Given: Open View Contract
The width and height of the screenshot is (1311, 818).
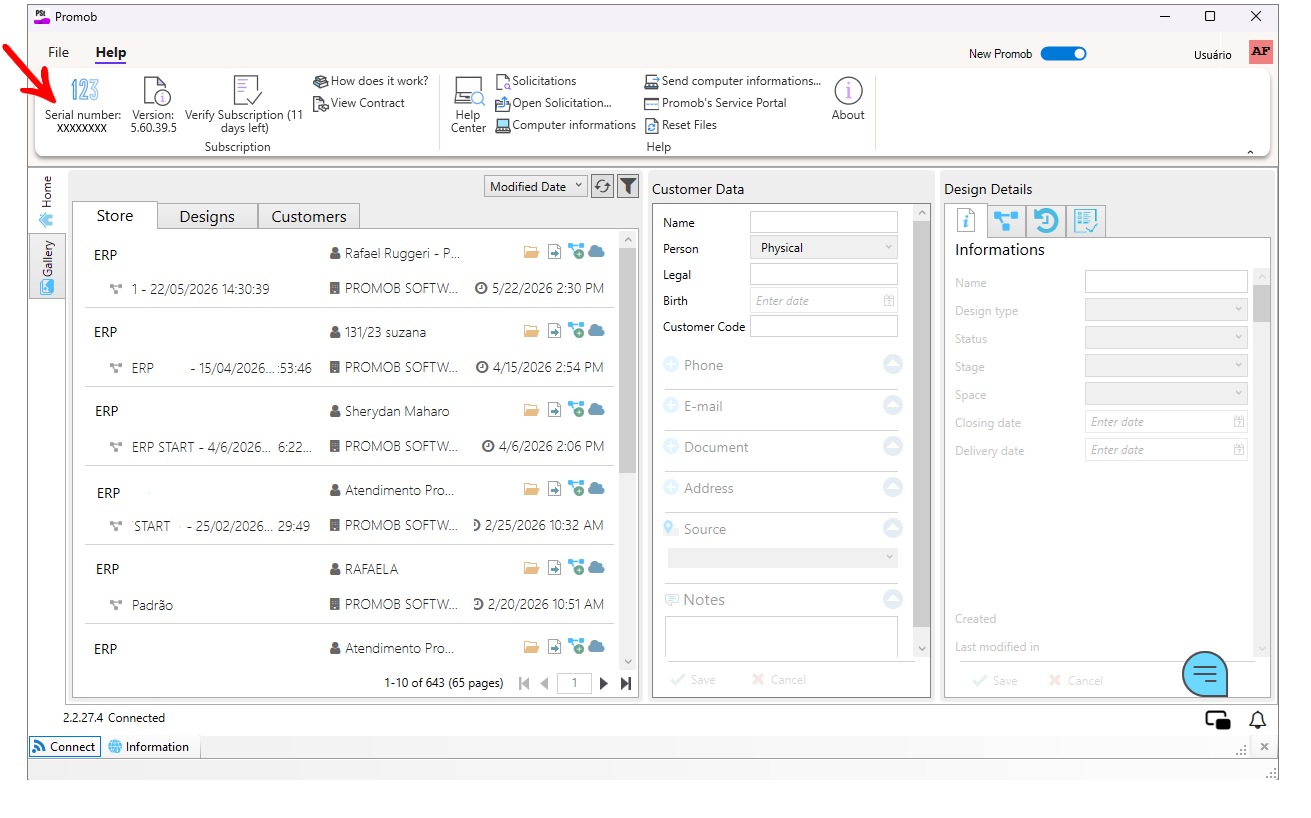Looking at the screenshot, I should click(359, 103).
